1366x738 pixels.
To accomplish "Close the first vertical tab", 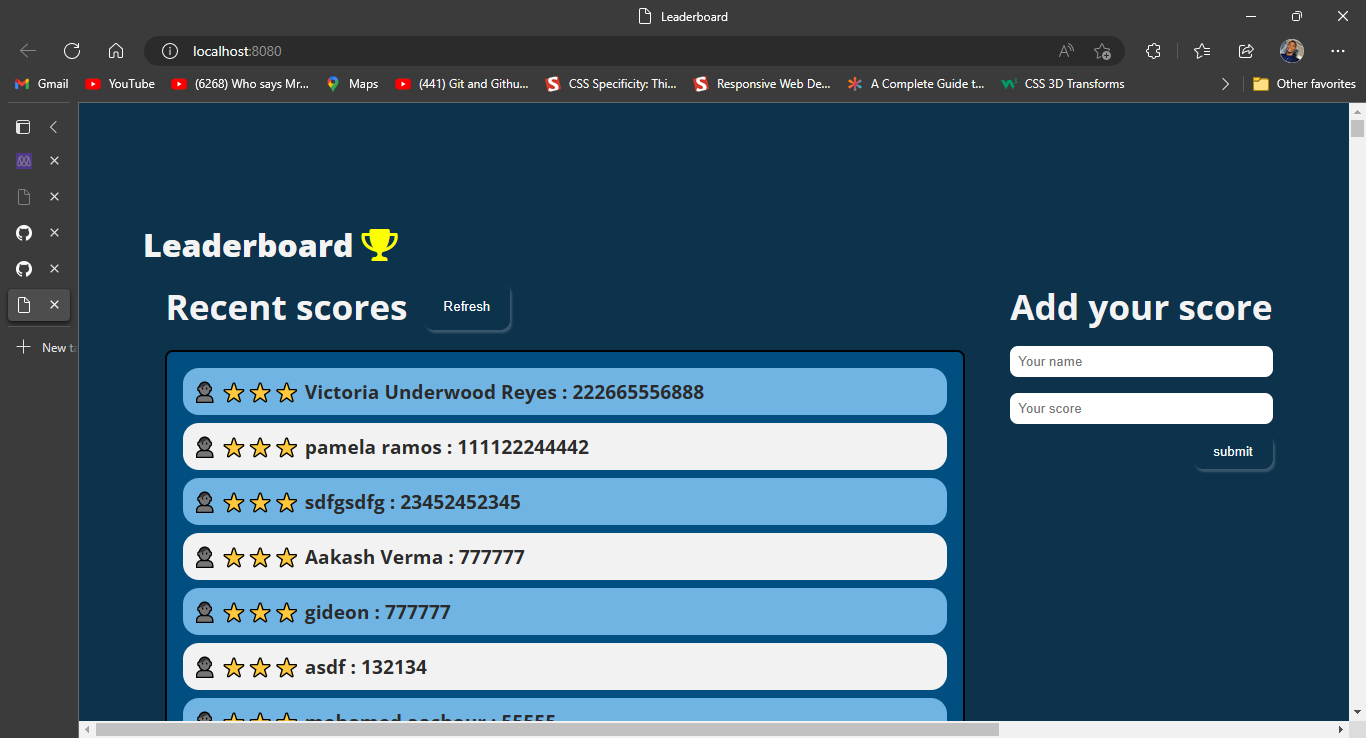I will point(55,161).
